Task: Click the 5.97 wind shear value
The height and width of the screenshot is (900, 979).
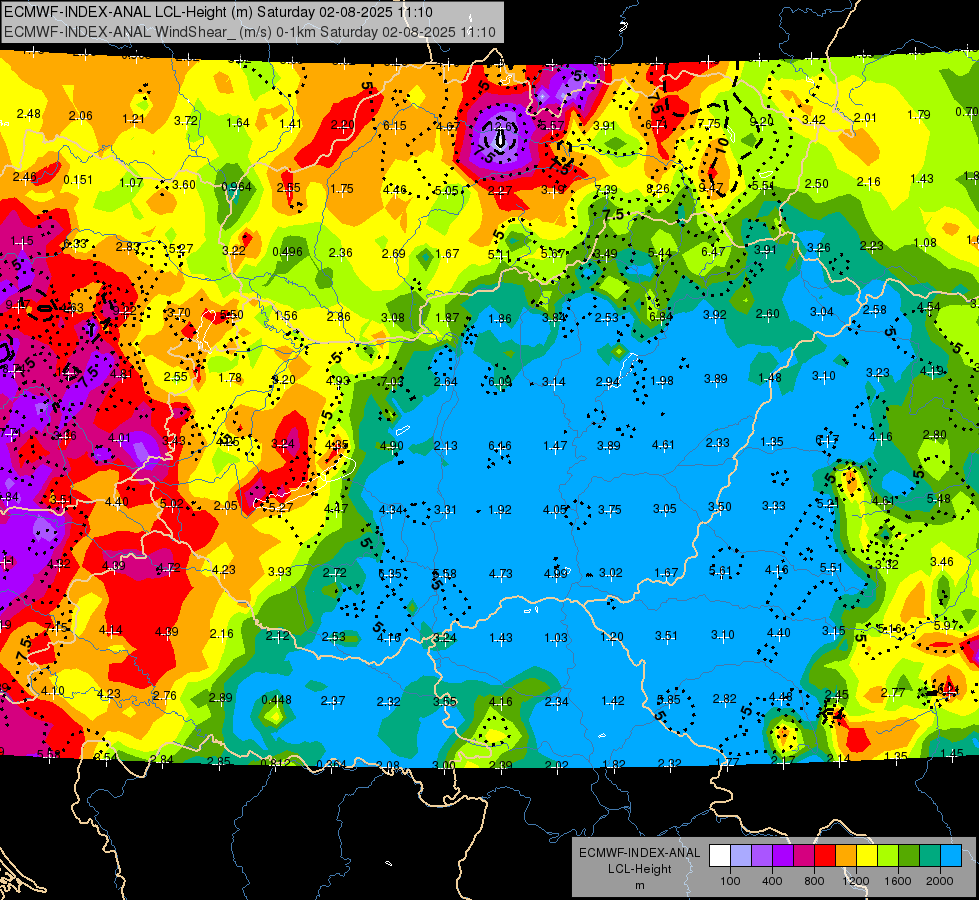Action: click(946, 625)
